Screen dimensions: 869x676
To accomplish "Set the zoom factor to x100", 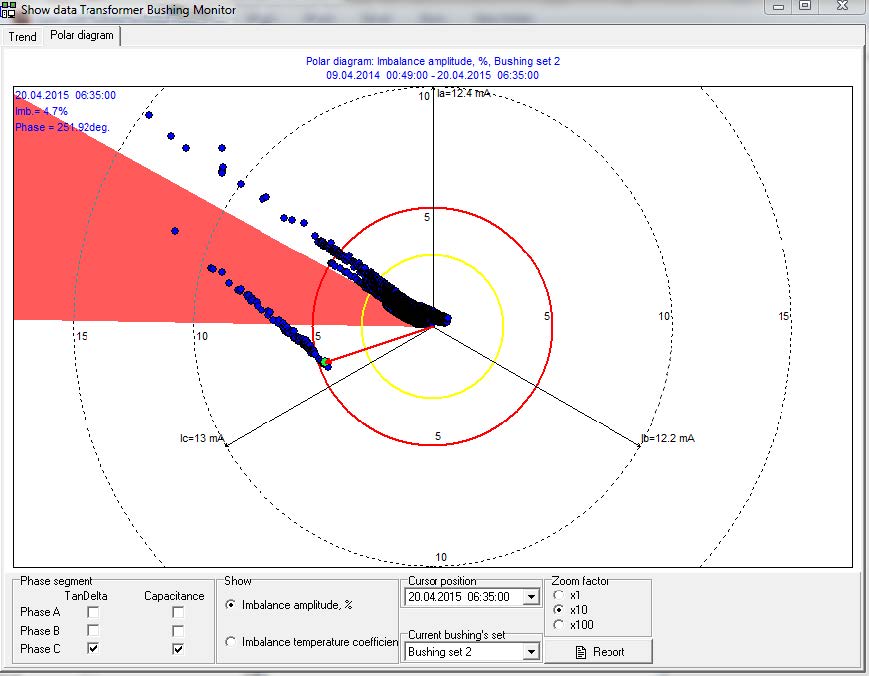I will pyautogui.click(x=559, y=624).
